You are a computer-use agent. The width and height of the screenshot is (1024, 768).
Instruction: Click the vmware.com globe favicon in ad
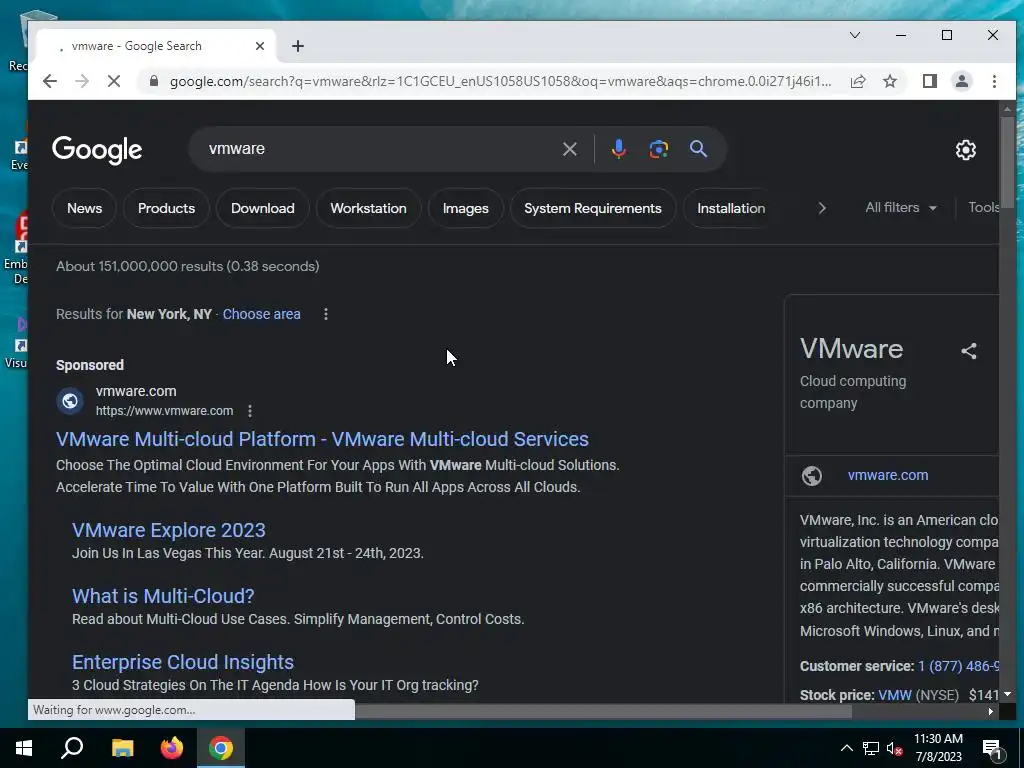pyautogui.click(x=70, y=400)
